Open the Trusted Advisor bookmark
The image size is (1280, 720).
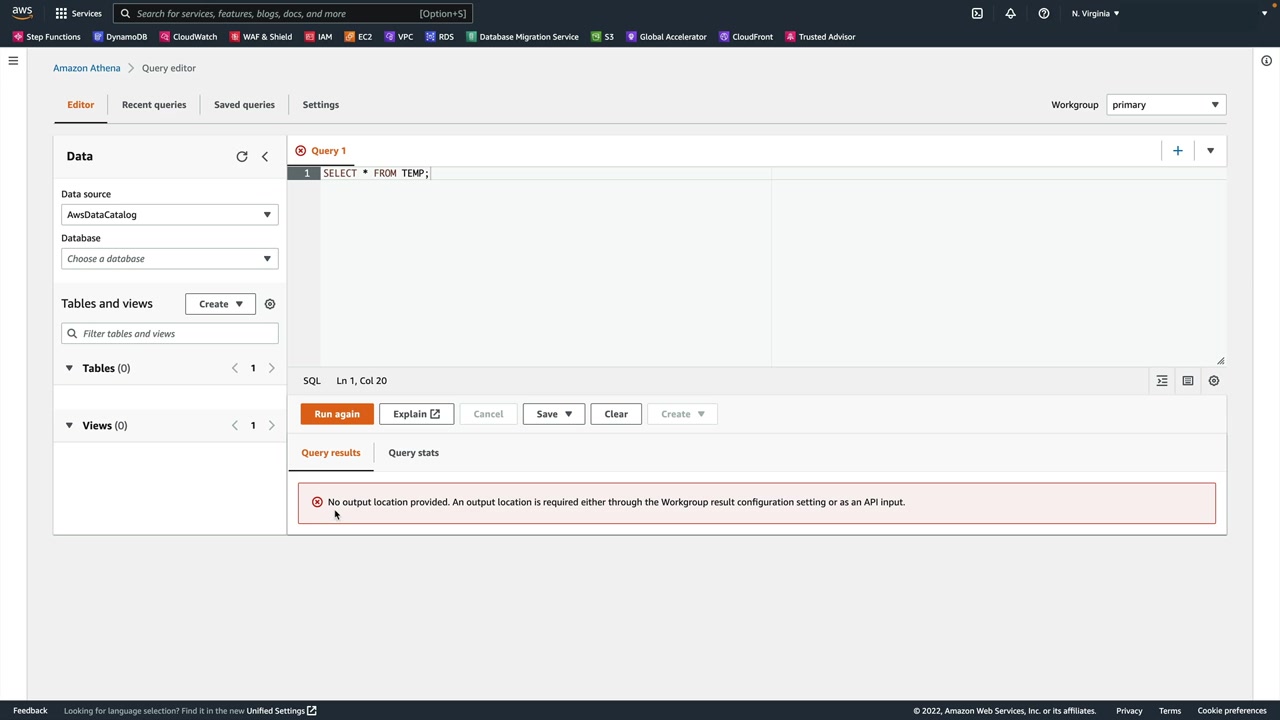click(x=820, y=37)
